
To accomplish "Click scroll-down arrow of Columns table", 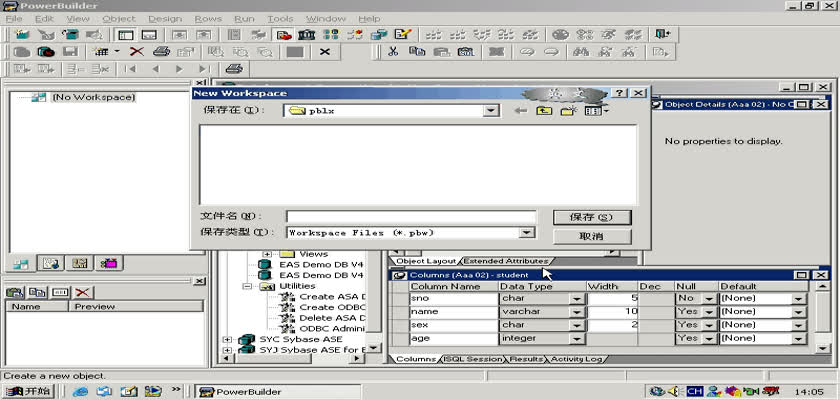I will click(822, 348).
